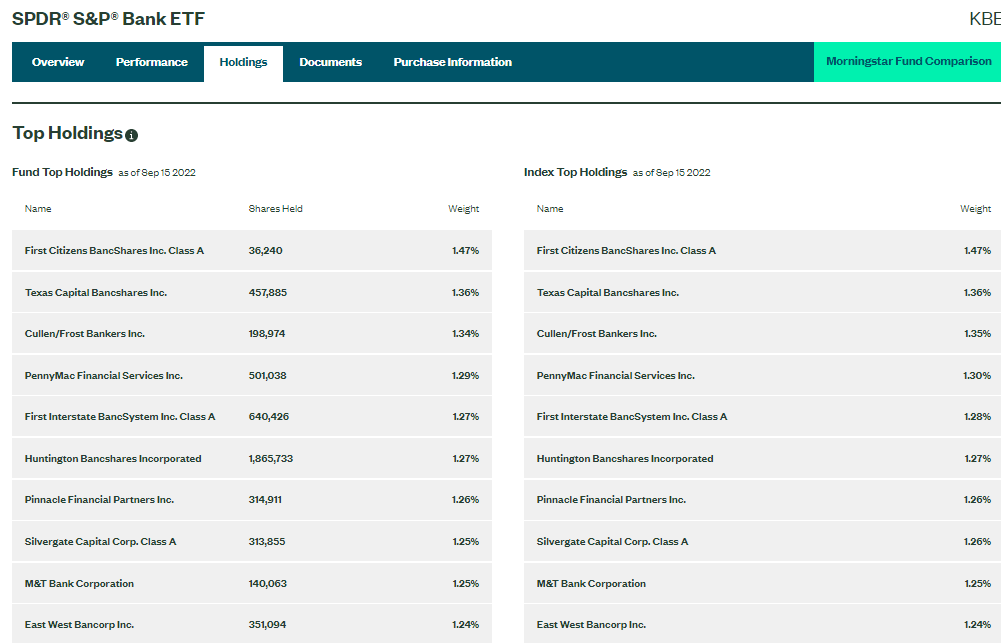Click fund weight 1.29% for PennyMac

tap(465, 375)
